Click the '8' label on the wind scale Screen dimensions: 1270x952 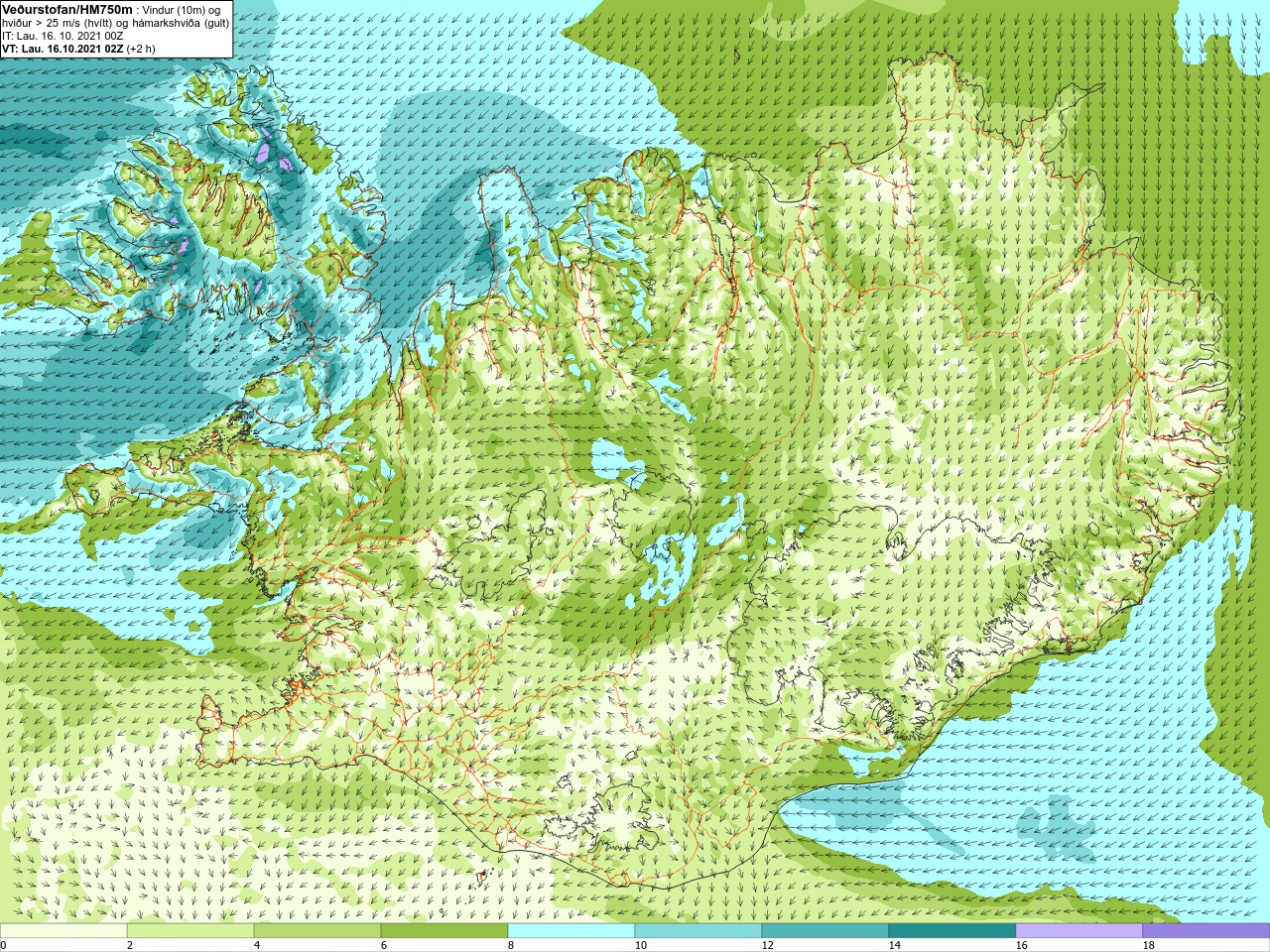pyautogui.click(x=511, y=945)
